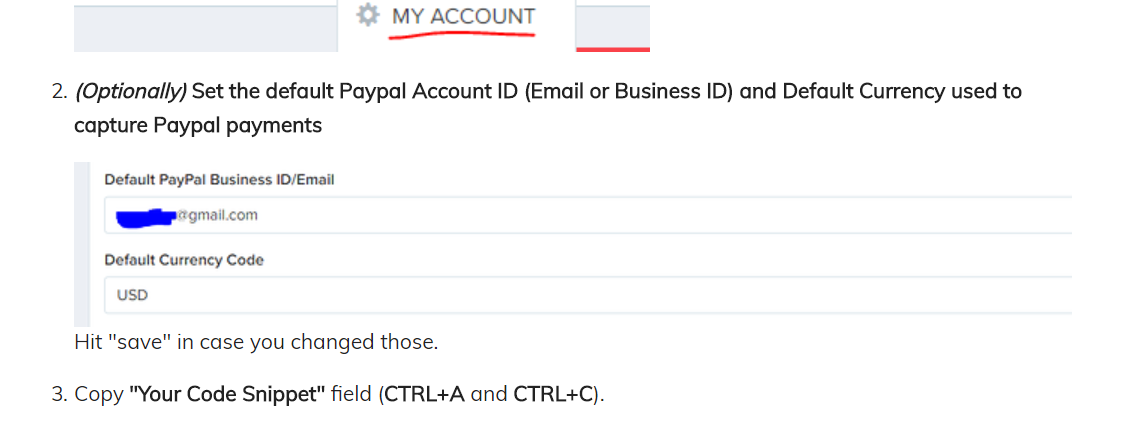This screenshot has width=1138, height=431.
Task: Click the "capture Paypal payments" text line
Action: click(198, 125)
